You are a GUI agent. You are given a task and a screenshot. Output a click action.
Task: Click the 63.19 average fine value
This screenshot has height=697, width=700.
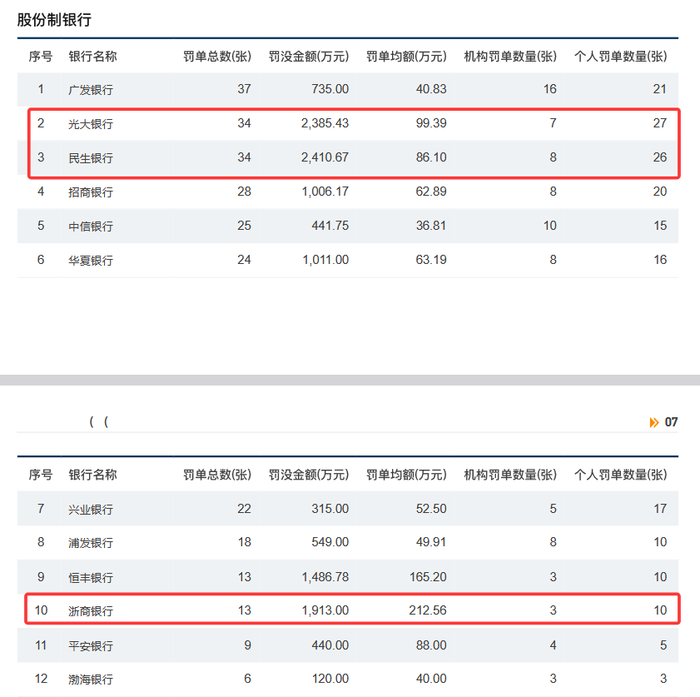pyautogui.click(x=431, y=260)
